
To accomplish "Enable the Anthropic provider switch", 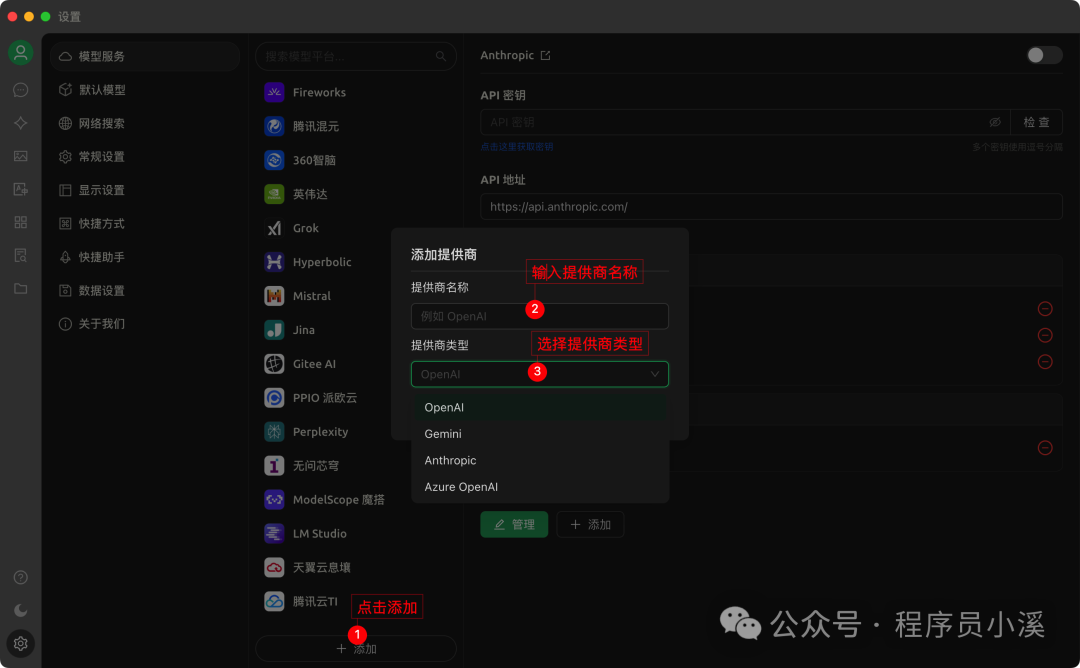I will coord(1044,55).
